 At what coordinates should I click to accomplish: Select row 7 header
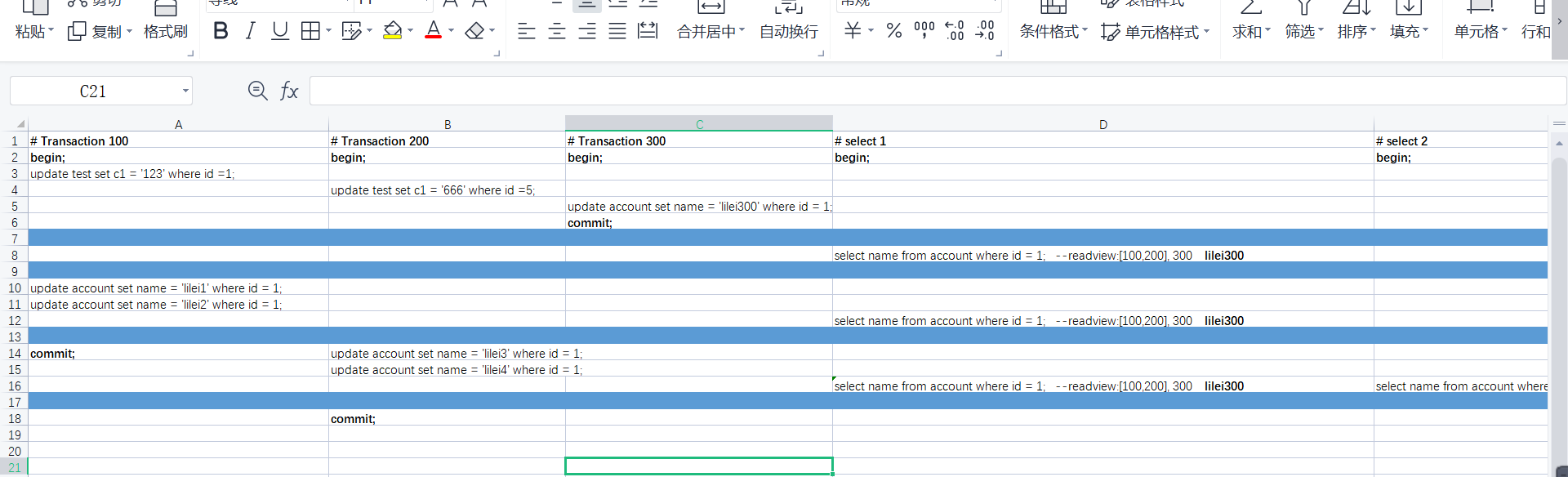click(14, 238)
